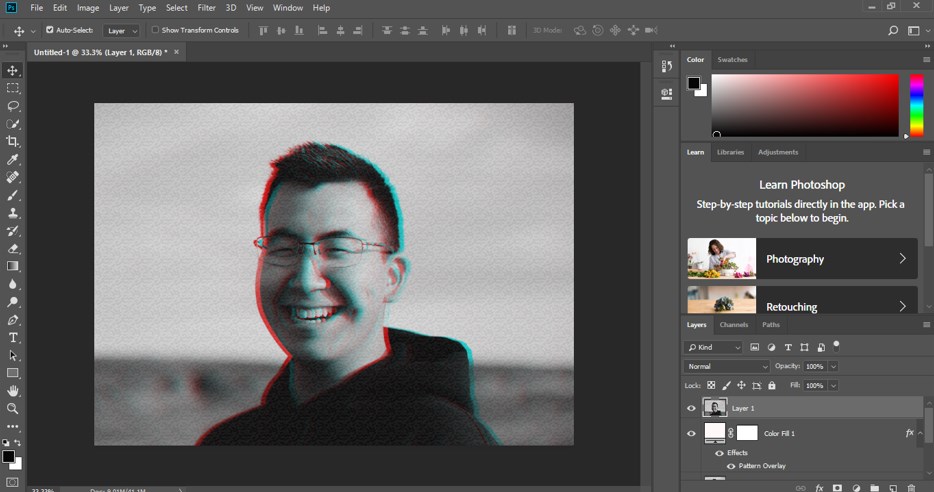The image size is (934, 492).
Task: Toggle the Auto-Select checkbox
Action: pos(50,30)
